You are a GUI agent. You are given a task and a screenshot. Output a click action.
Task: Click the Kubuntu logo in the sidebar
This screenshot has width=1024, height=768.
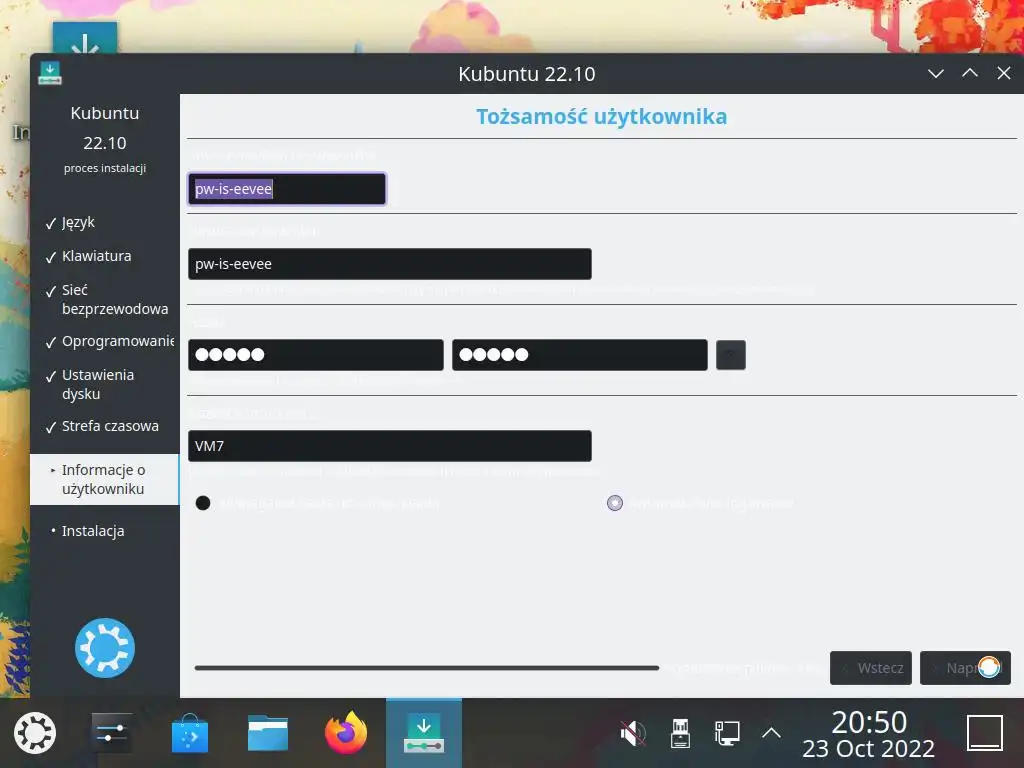pos(104,648)
